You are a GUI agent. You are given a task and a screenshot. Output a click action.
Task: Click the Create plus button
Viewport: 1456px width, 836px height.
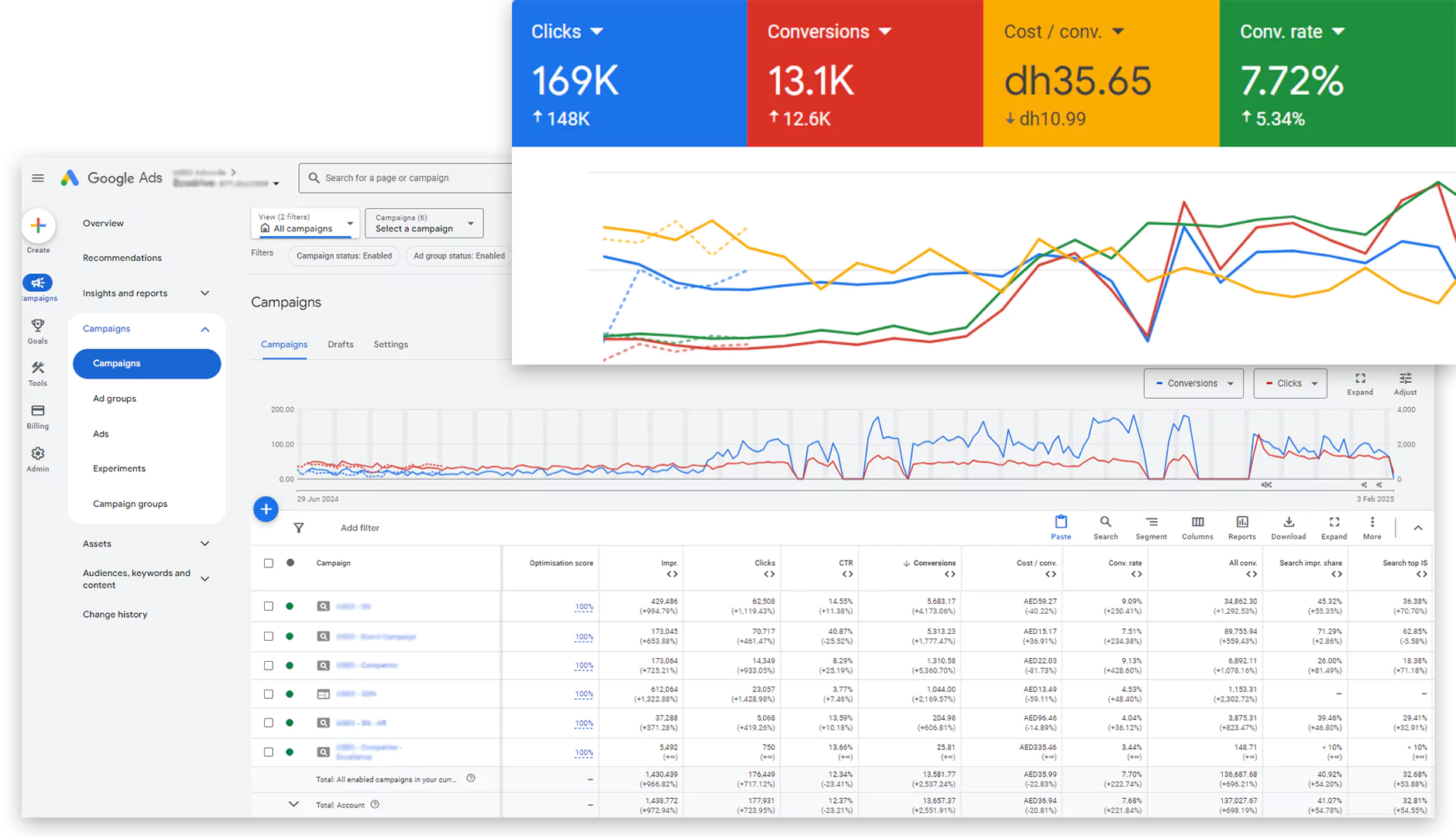[x=38, y=226]
